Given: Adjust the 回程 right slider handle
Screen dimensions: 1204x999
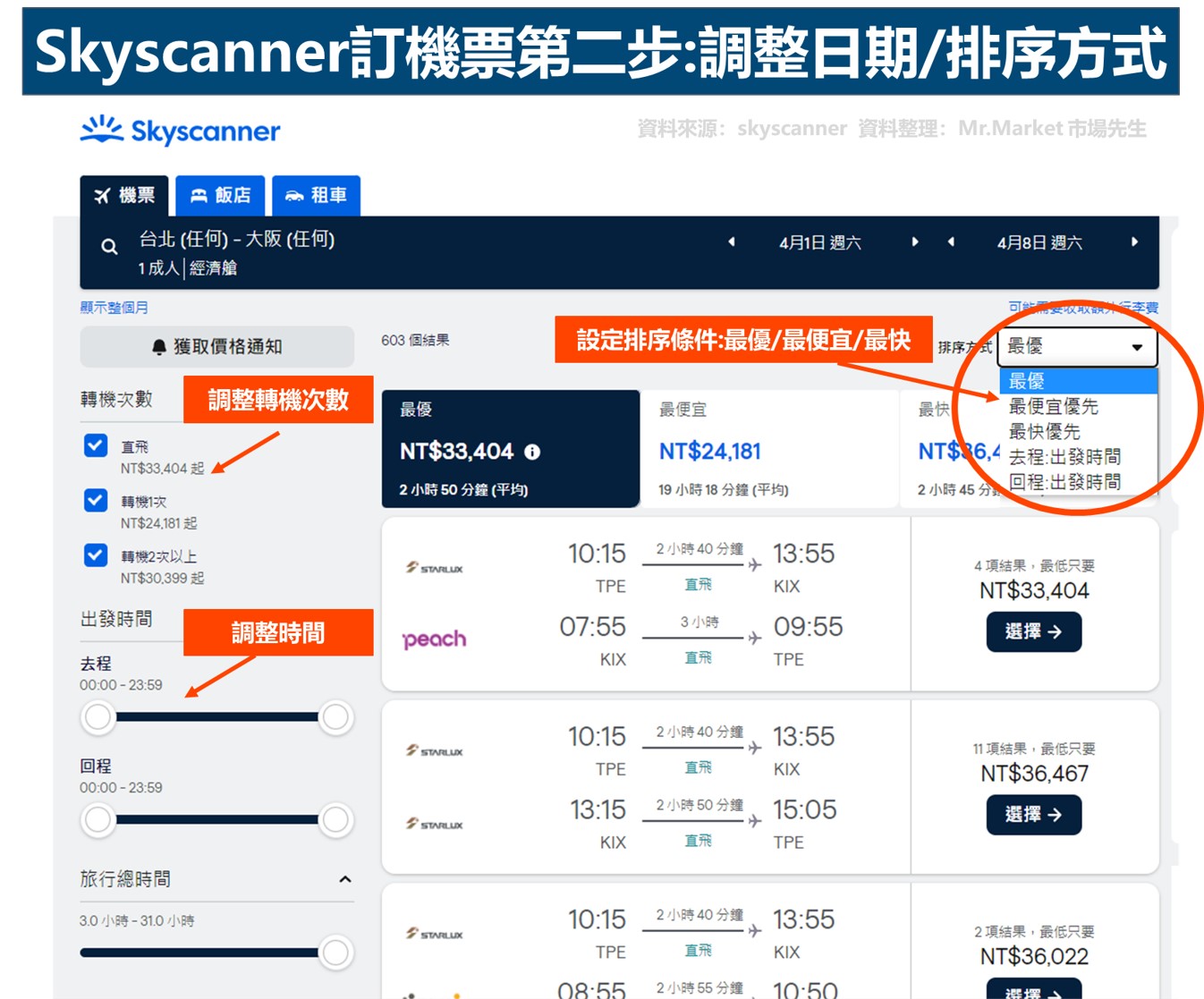Looking at the screenshot, I should (x=335, y=819).
